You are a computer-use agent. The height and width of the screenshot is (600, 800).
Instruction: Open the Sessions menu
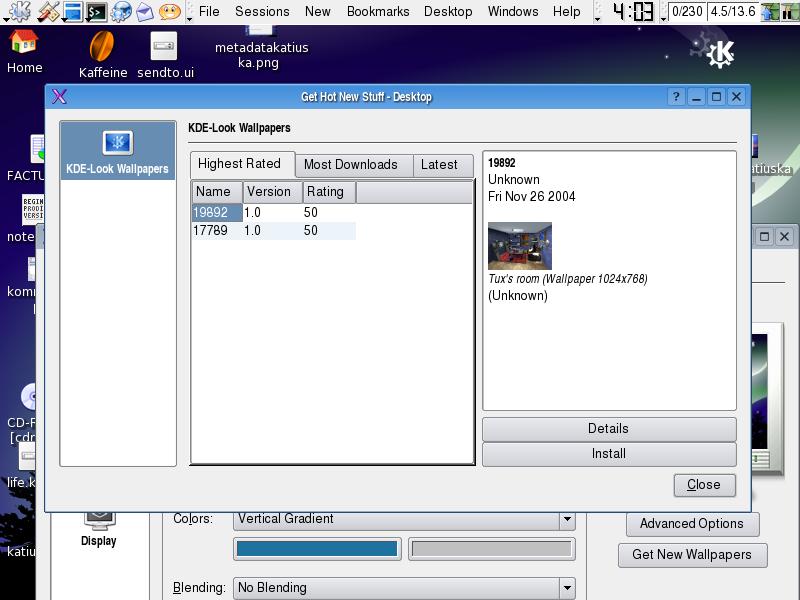tap(262, 11)
